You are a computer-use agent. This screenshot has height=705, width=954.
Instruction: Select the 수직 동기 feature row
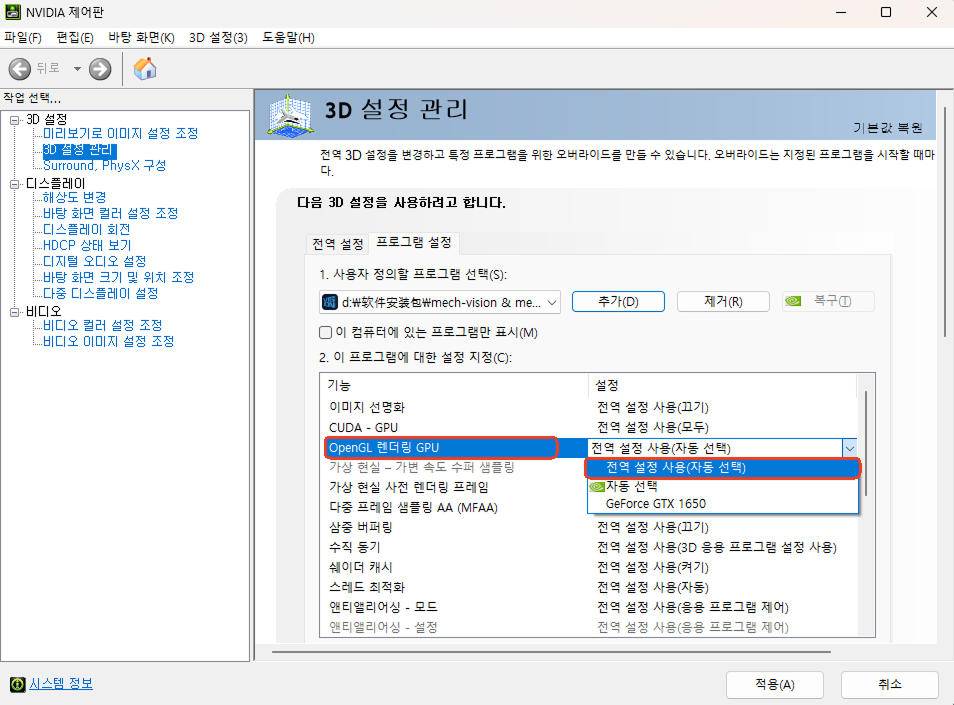coord(589,547)
